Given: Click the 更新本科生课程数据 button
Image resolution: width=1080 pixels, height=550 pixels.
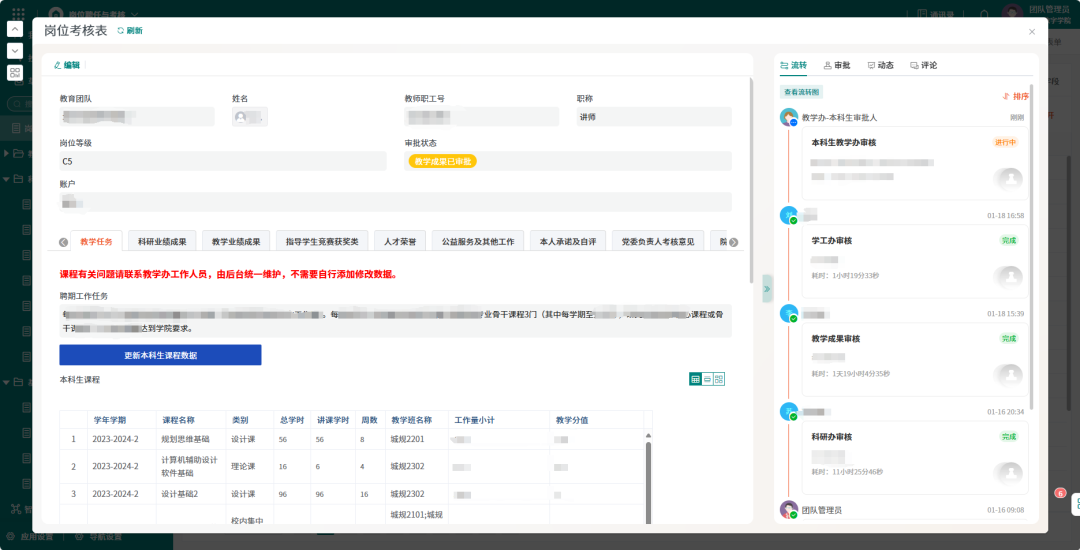Looking at the screenshot, I should [x=160, y=355].
